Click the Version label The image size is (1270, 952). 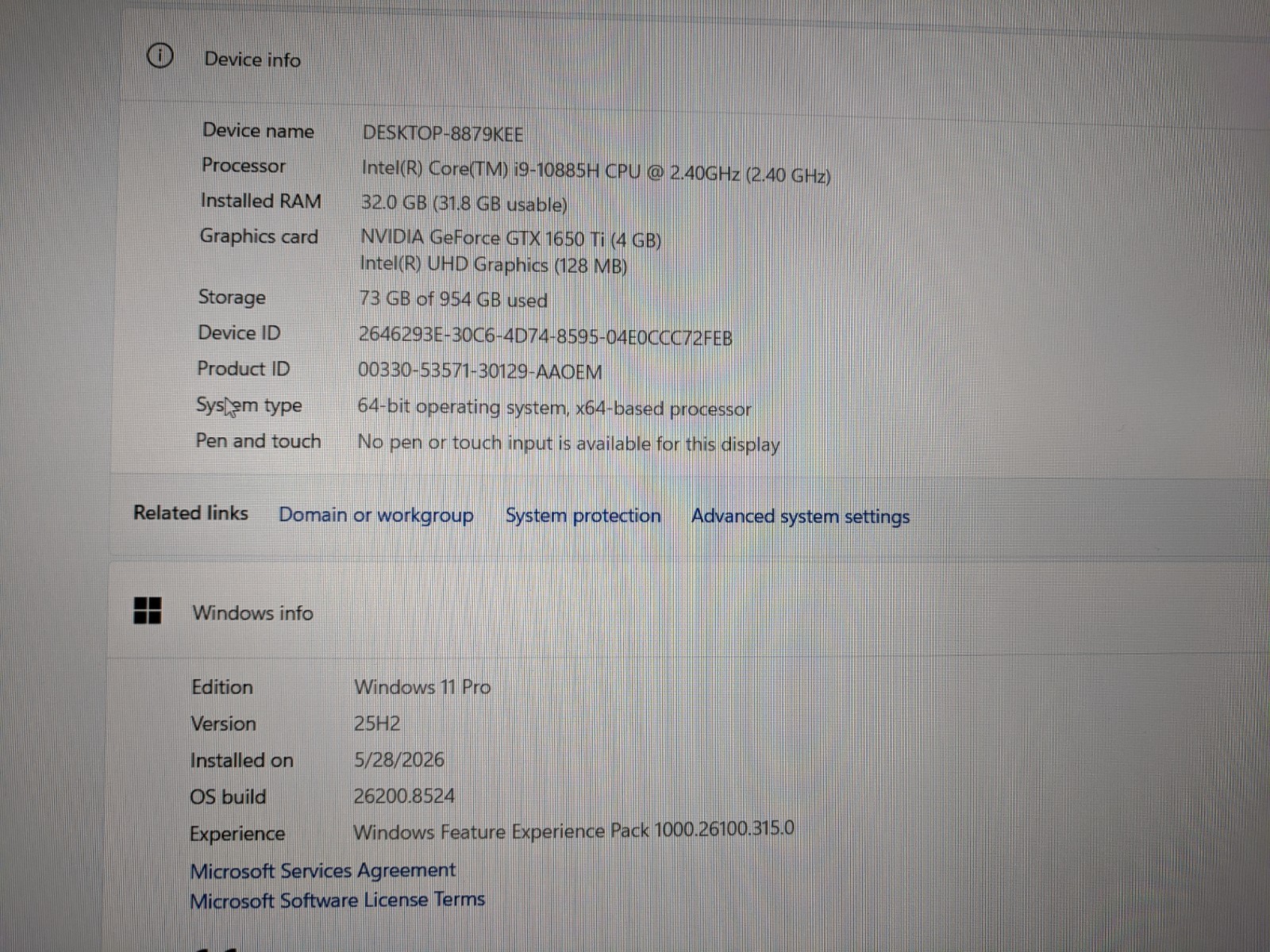pos(224,724)
